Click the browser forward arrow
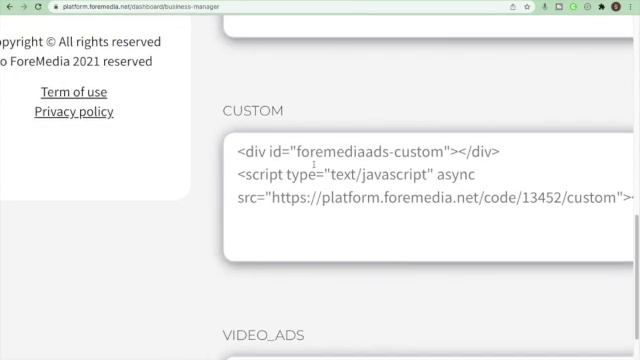Viewport: 640px width, 360px height. click(24, 7)
